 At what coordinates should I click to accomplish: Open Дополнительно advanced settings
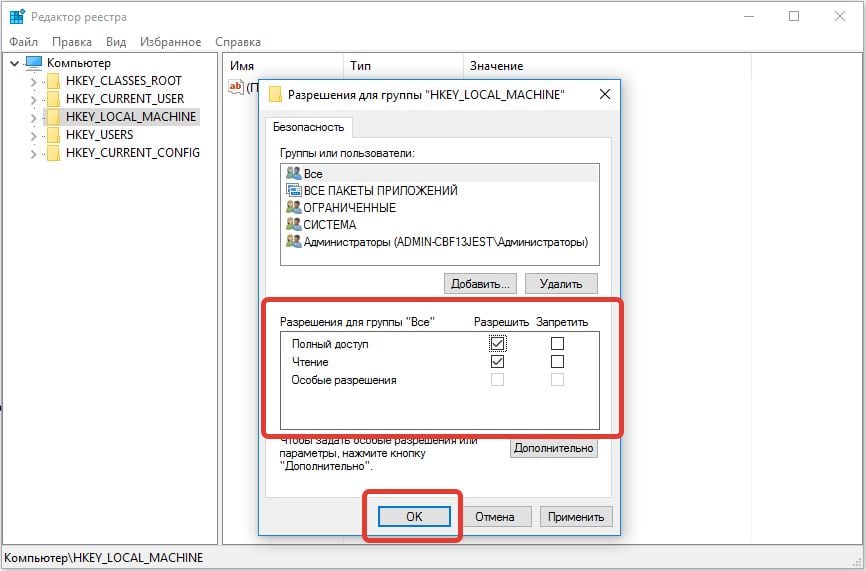(553, 449)
